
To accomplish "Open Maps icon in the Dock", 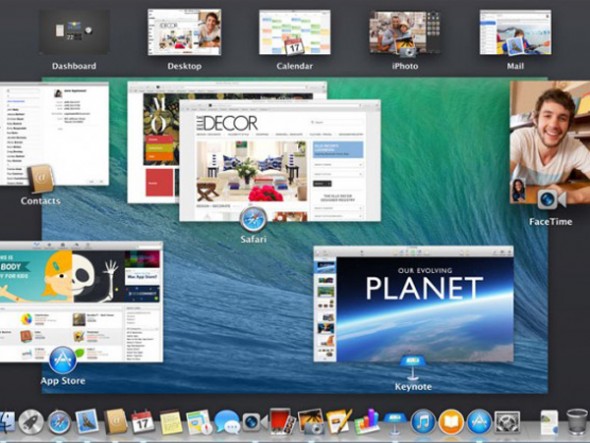I will (199, 422).
